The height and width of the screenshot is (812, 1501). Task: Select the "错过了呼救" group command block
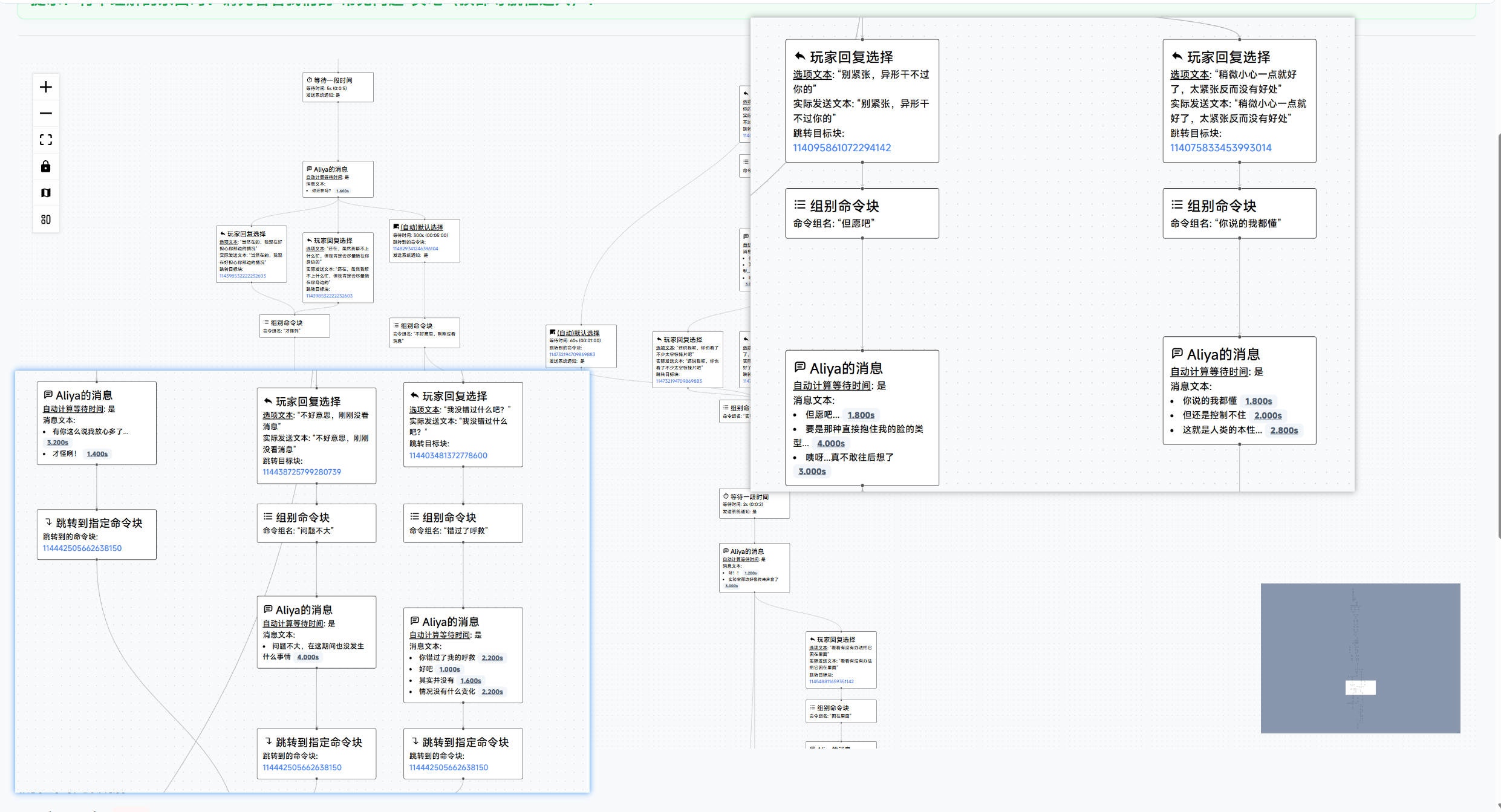tap(463, 523)
